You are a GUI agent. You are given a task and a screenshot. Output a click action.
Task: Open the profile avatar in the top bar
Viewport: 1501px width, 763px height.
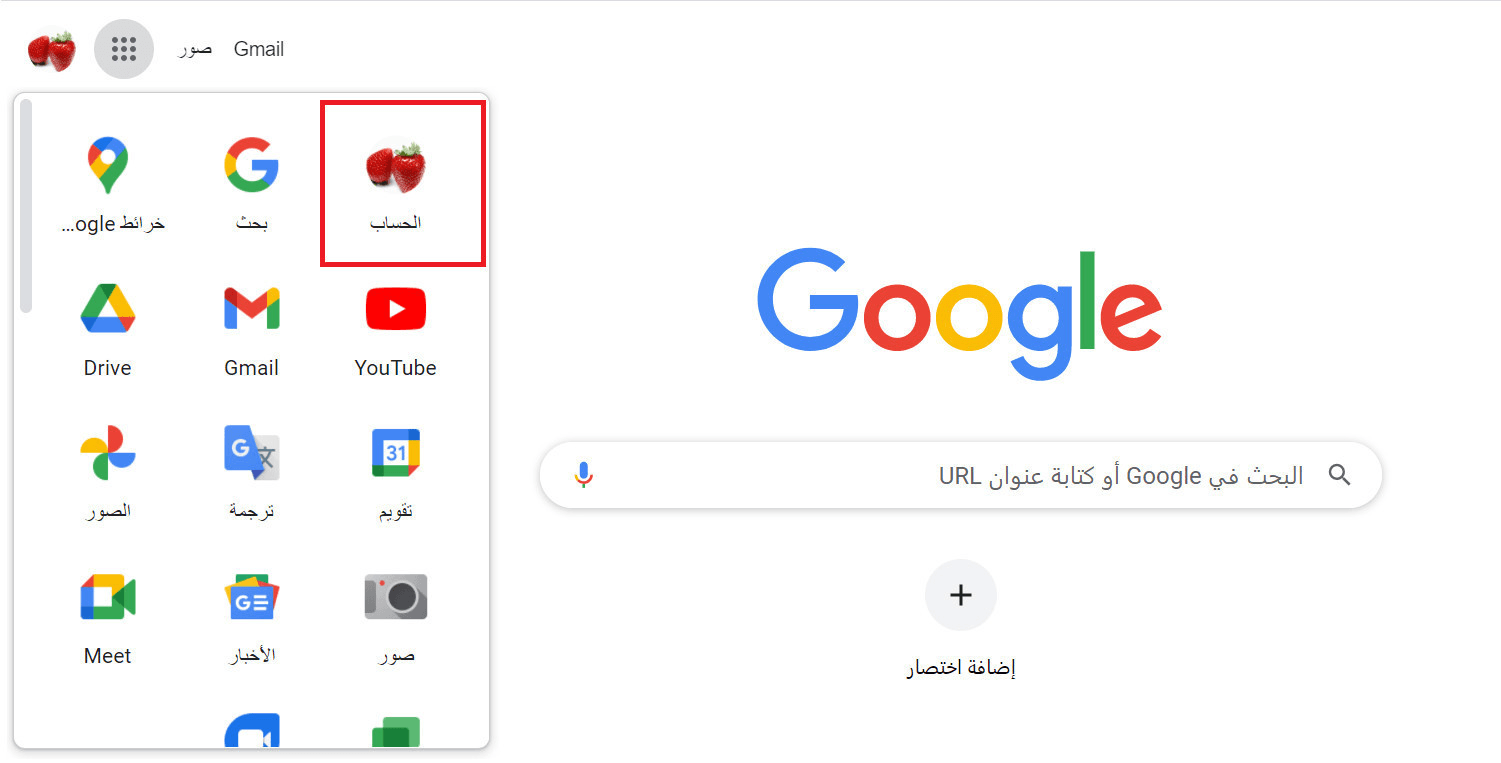click(52, 50)
